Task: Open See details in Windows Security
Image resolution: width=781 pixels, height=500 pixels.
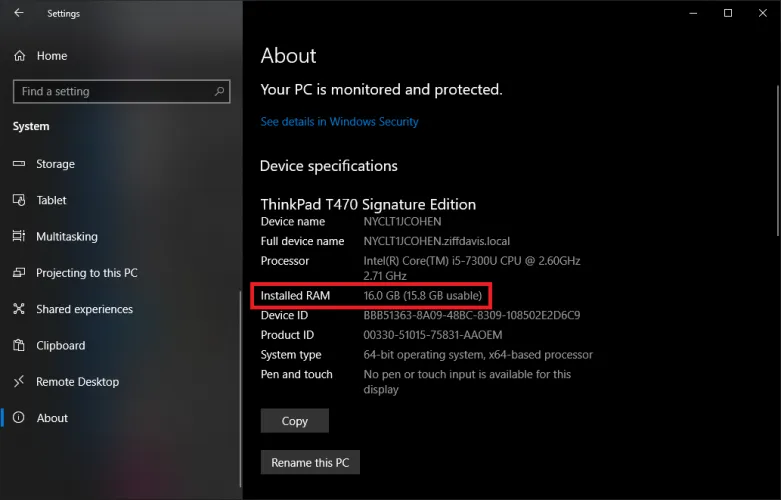Action: click(339, 122)
